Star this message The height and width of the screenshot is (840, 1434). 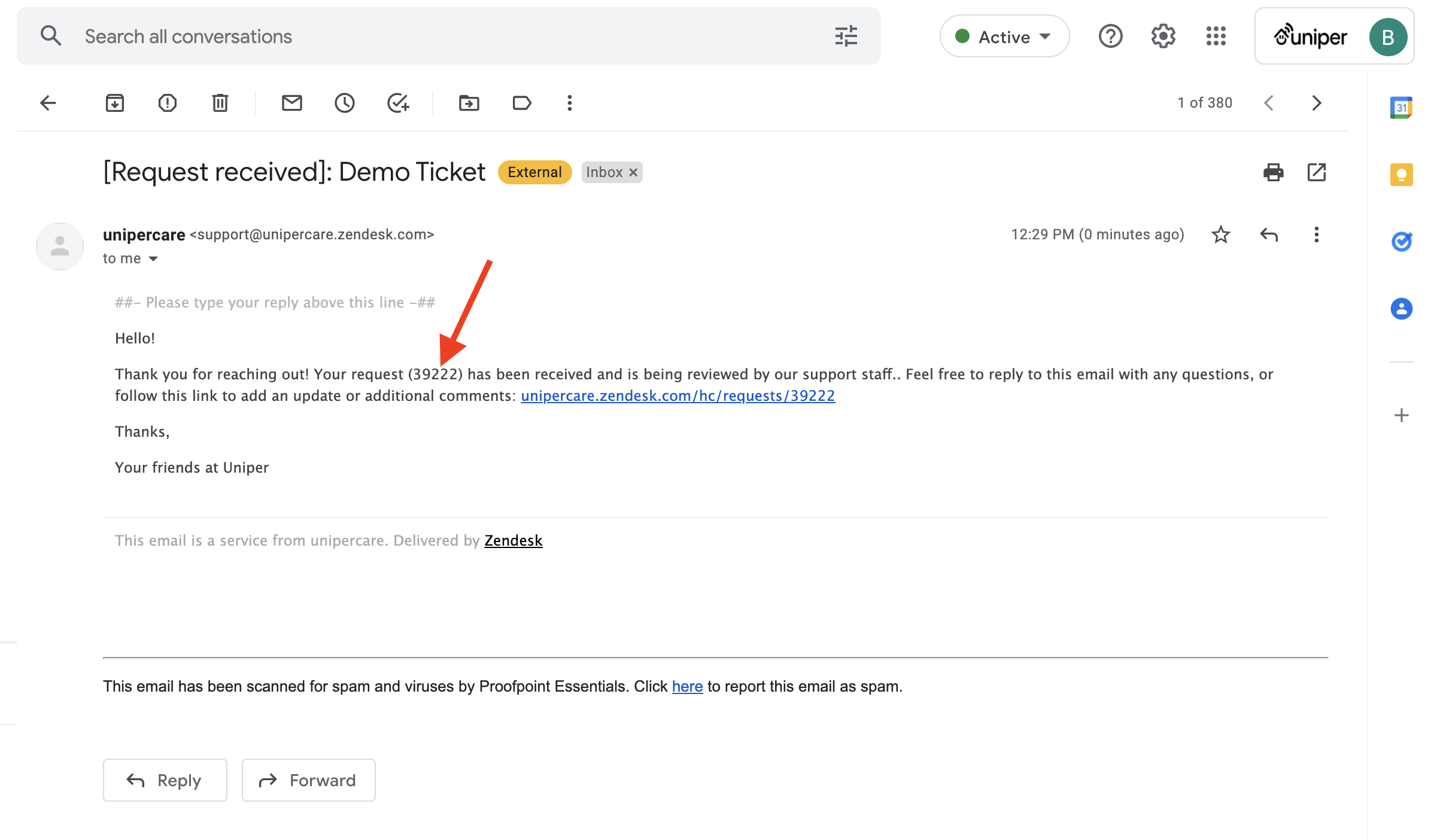(x=1220, y=235)
